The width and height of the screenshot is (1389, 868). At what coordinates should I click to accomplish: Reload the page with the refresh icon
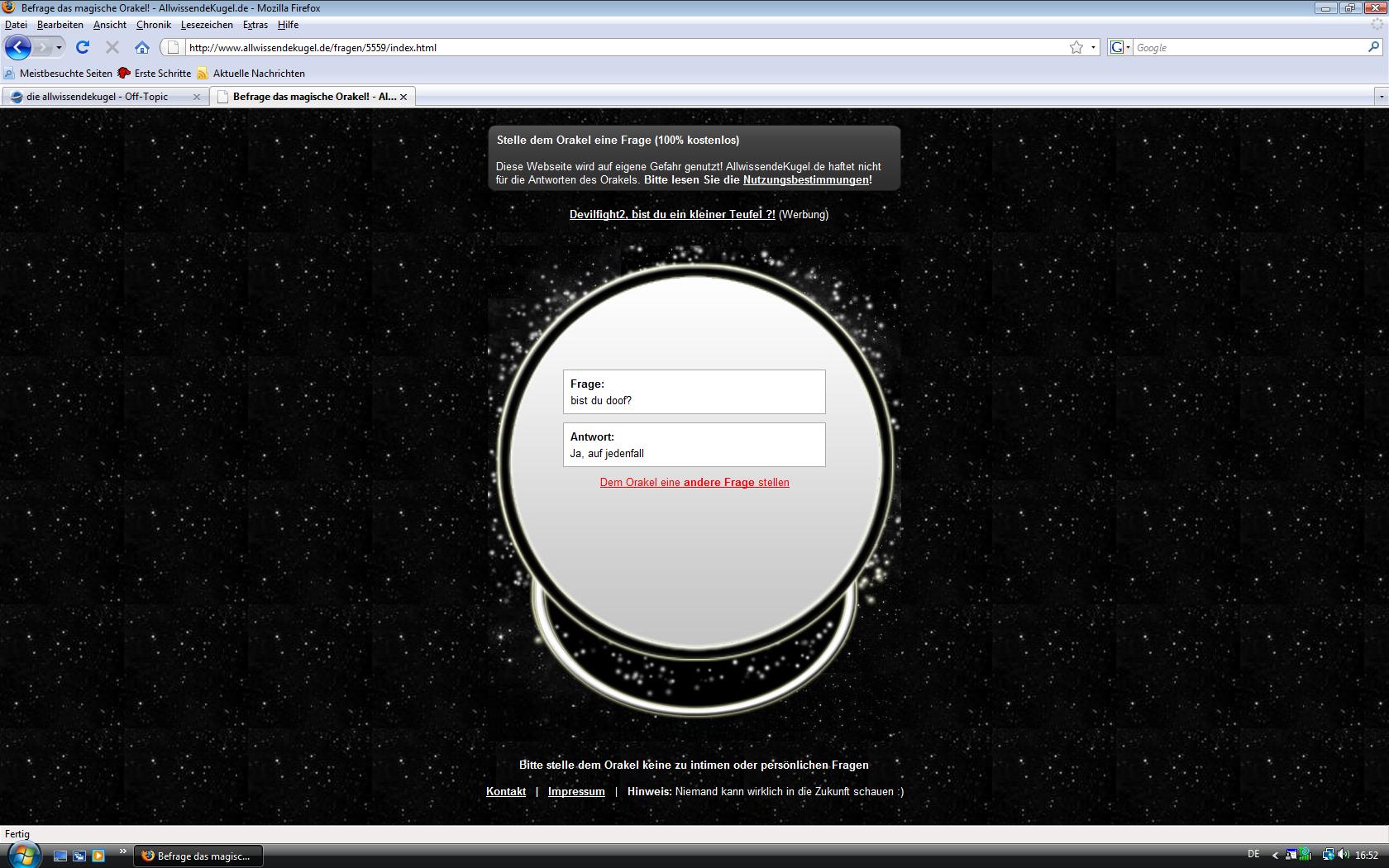(83, 47)
